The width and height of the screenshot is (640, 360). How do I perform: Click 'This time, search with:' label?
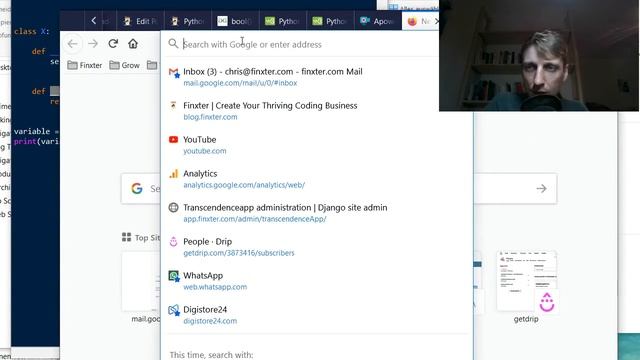[x=211, y=355]
